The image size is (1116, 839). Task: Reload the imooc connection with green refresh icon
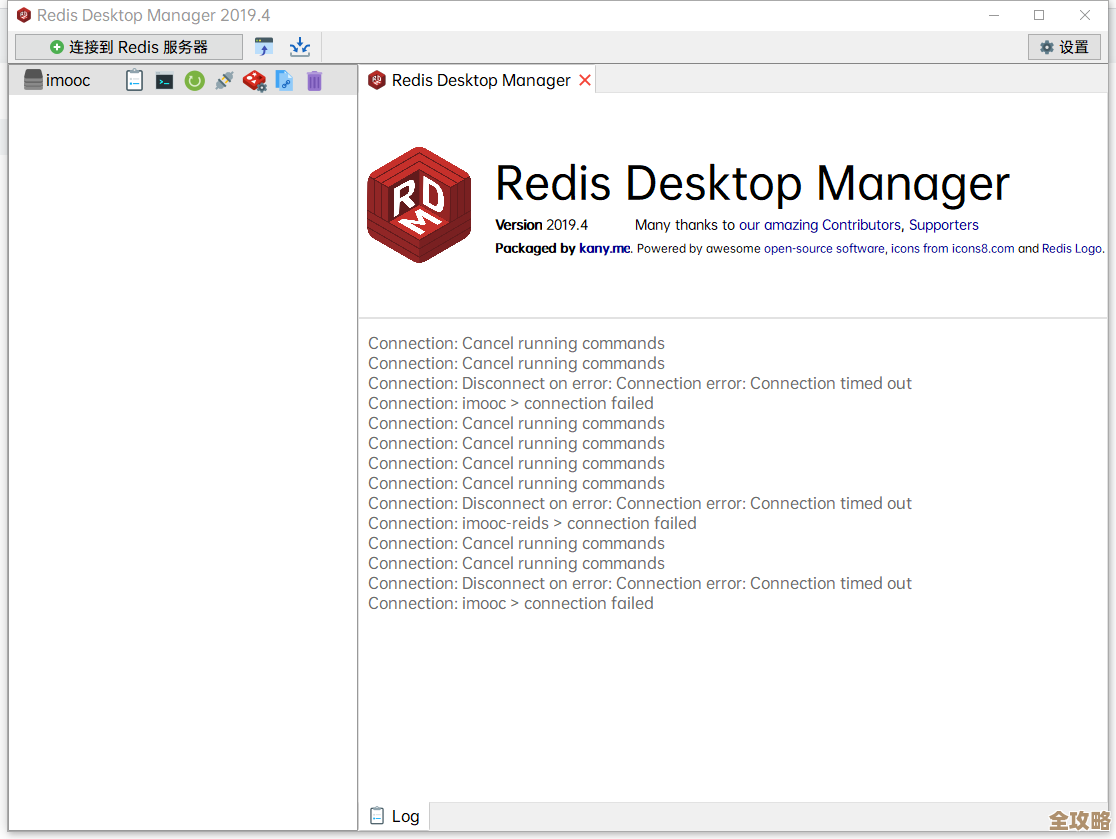tap(195, 81)
